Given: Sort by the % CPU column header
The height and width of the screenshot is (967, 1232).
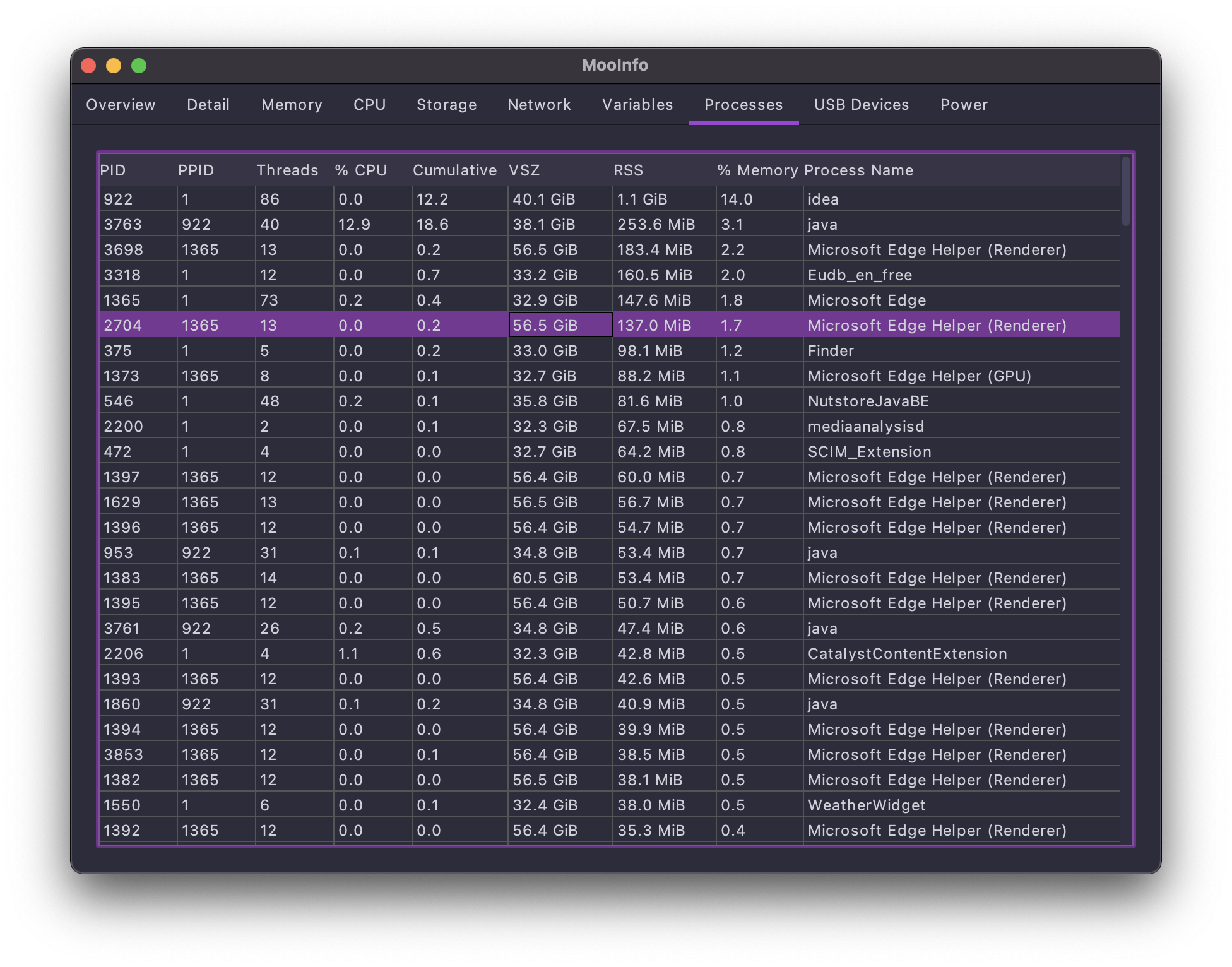Looking at the screenshot, I should [372, 170].
